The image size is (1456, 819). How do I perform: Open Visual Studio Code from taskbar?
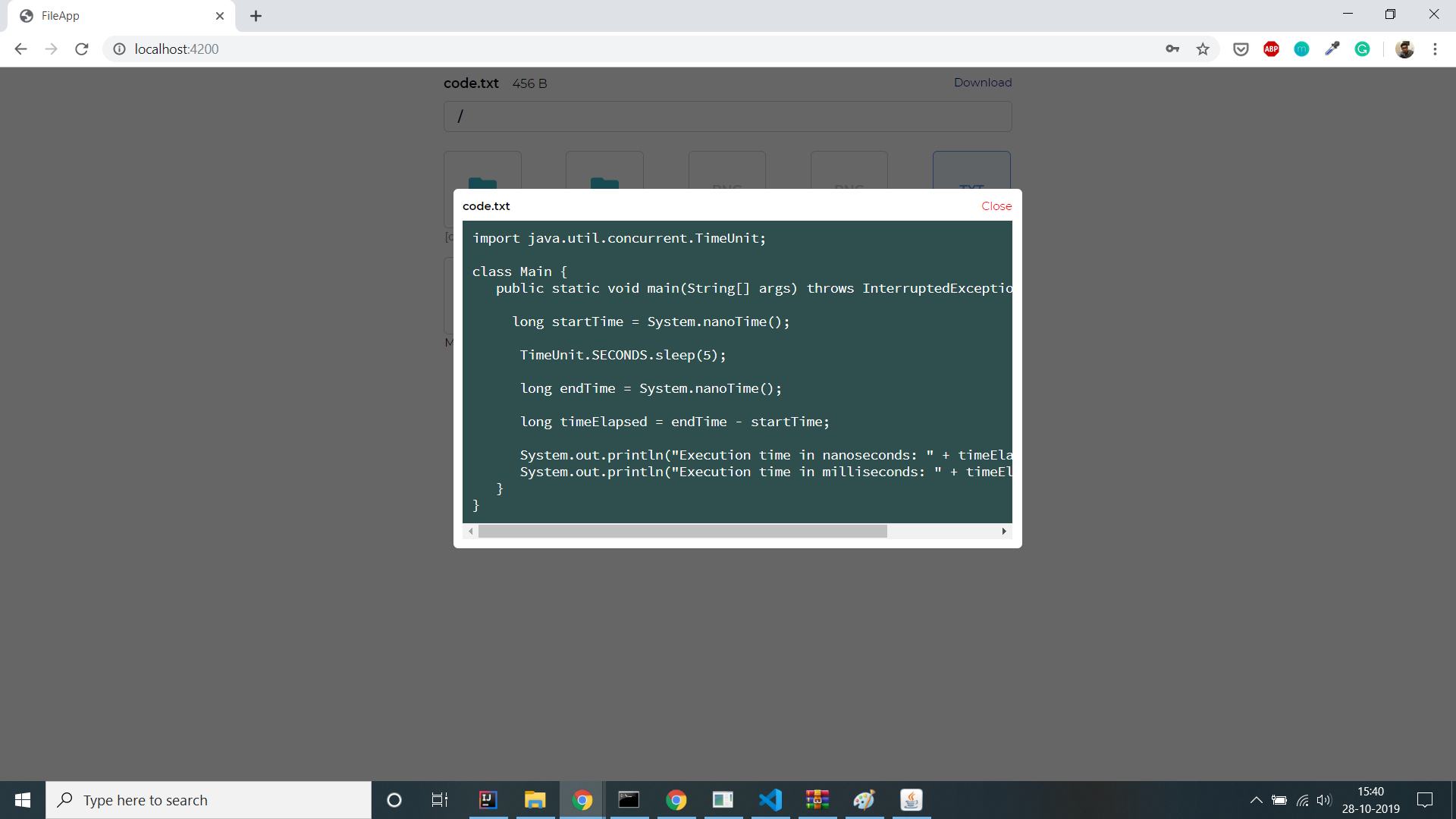click(770, 800)
